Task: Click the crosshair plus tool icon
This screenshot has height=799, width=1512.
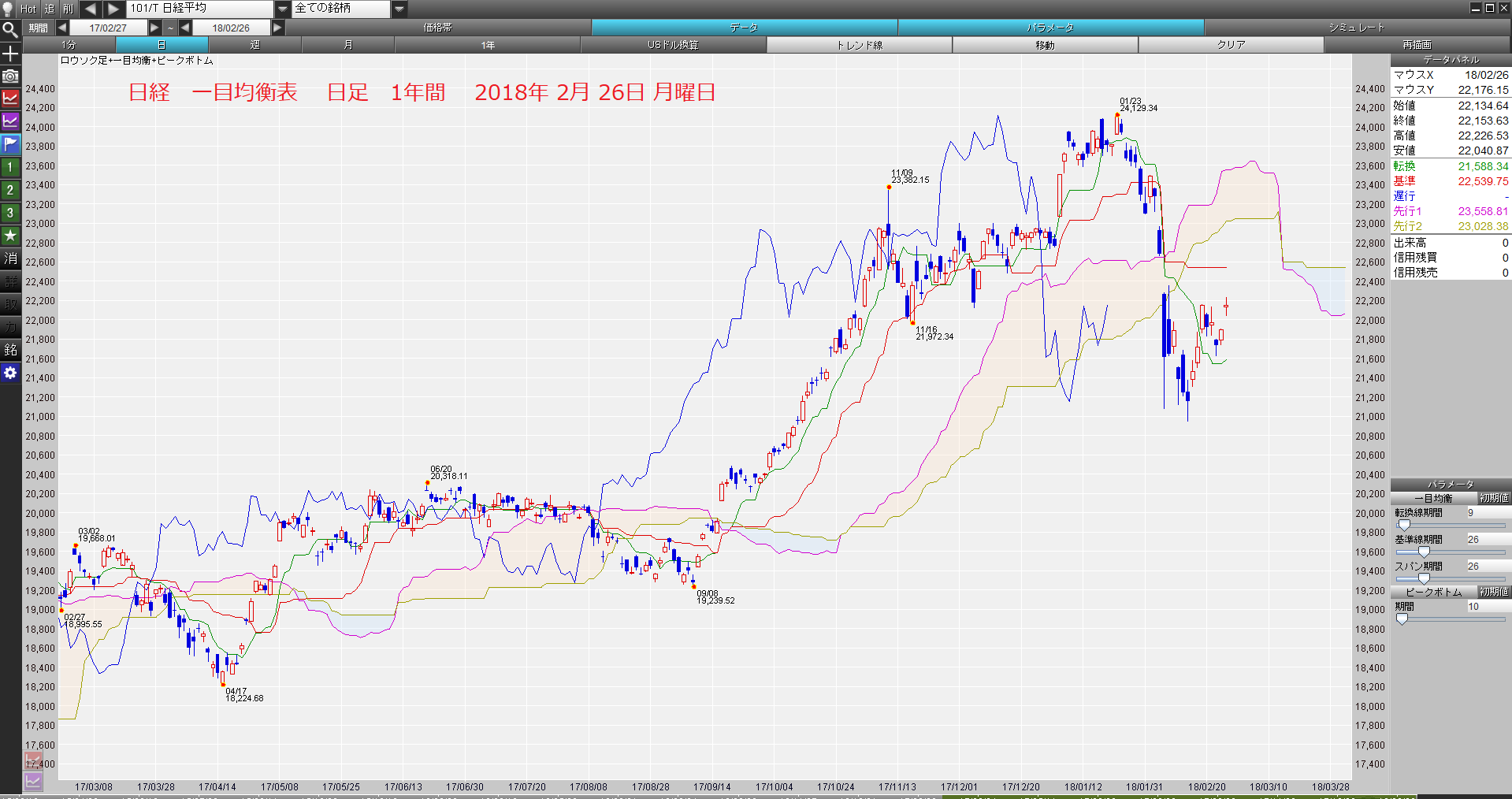Action: pos(10,53)
